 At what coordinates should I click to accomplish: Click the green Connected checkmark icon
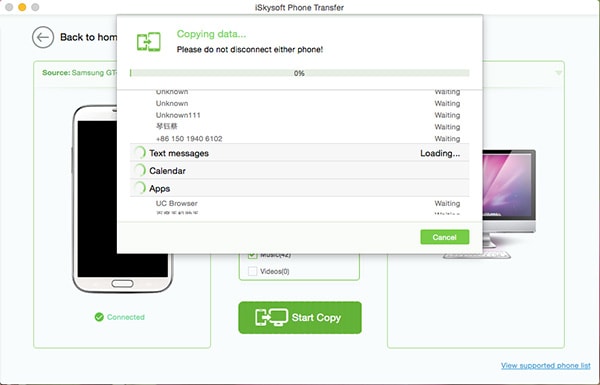point(99,317)
